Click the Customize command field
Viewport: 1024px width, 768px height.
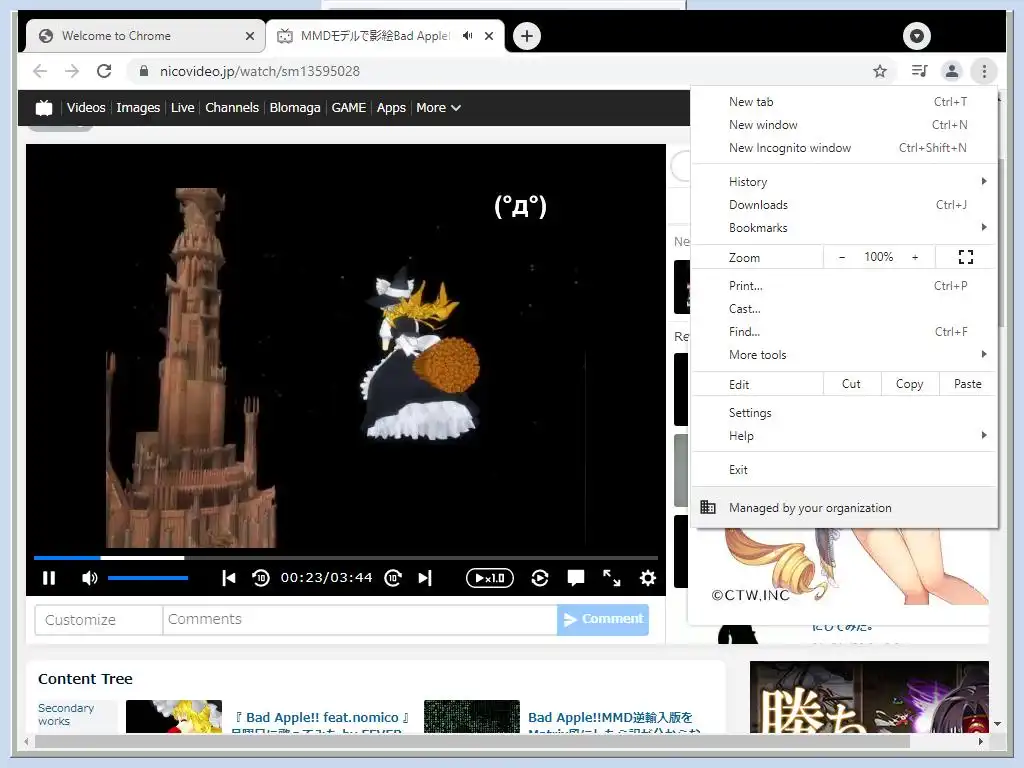tap(99, 619)
